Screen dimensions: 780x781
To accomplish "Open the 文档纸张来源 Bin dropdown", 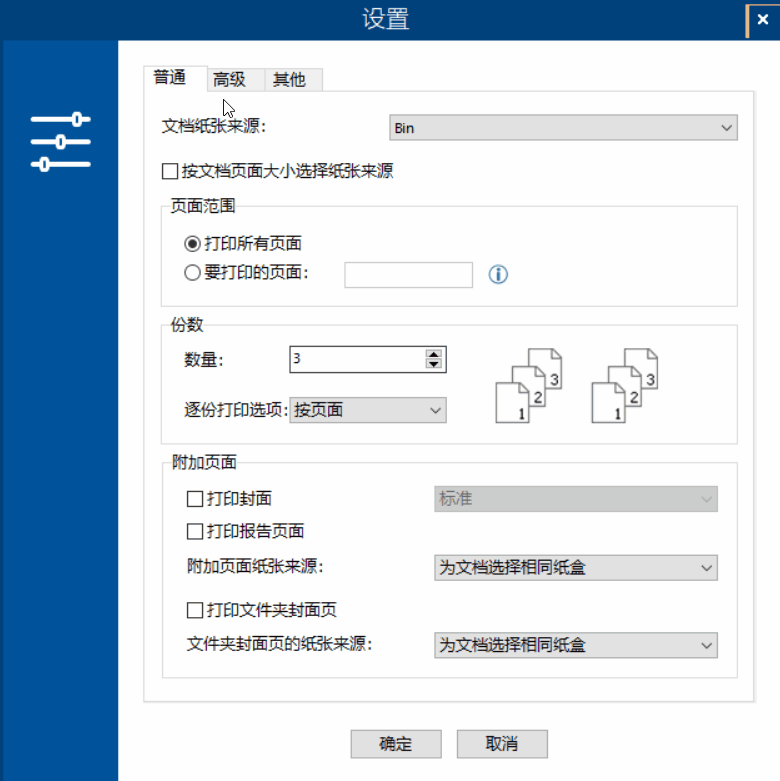I will (563, 128).
